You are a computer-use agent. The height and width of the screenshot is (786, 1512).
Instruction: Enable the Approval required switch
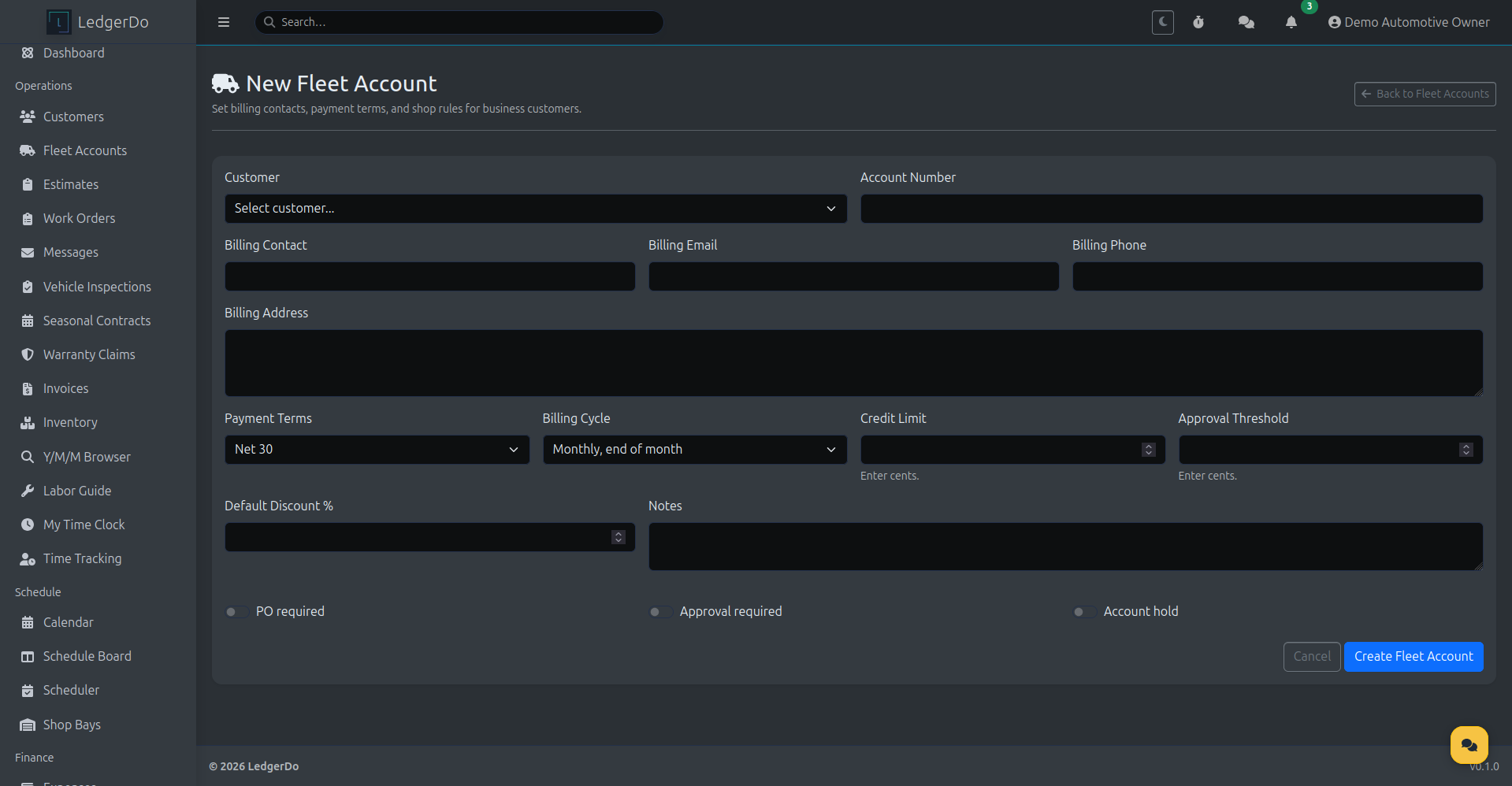(660, 612)
